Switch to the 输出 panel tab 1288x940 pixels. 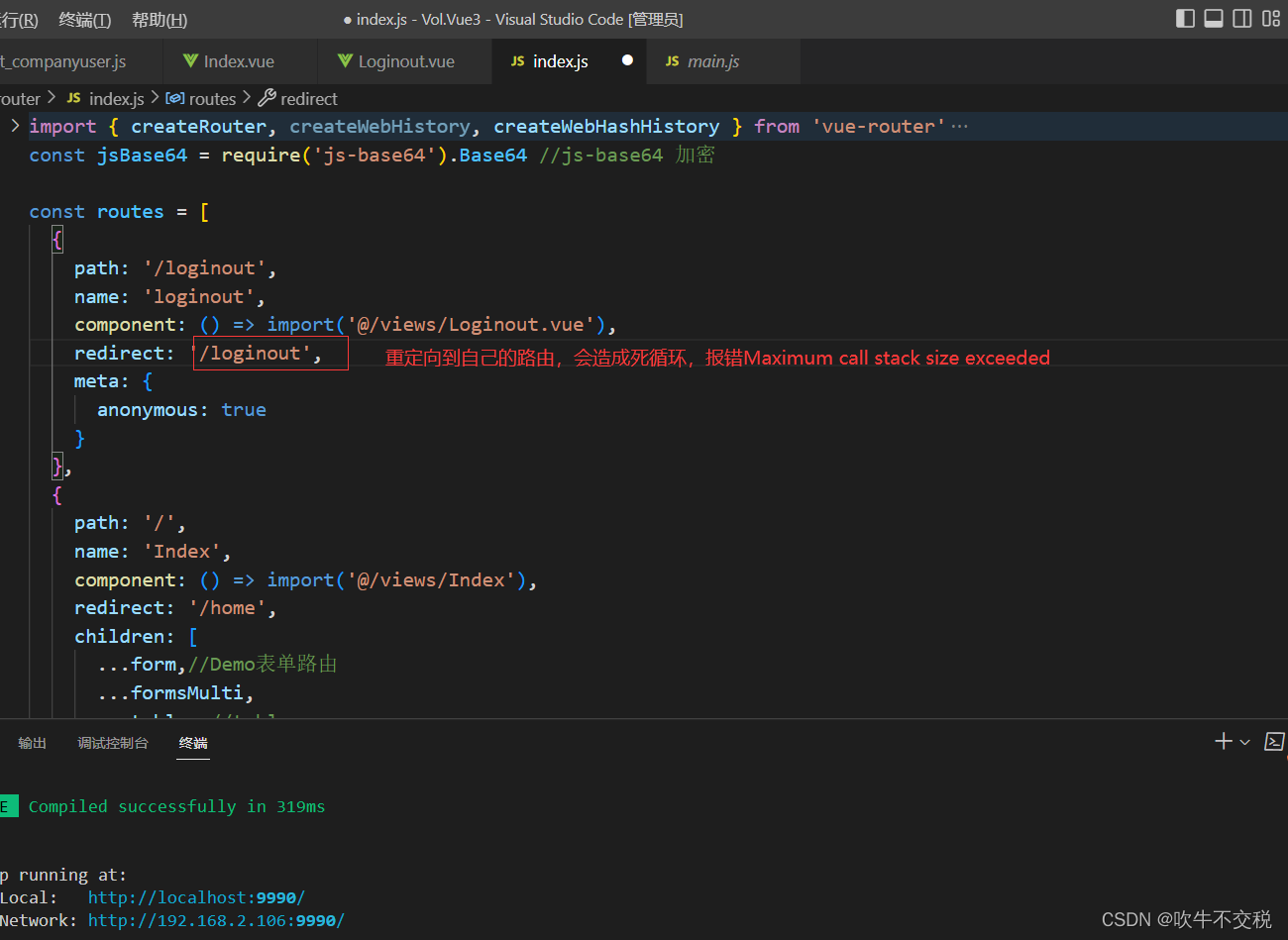coord(33,743)
